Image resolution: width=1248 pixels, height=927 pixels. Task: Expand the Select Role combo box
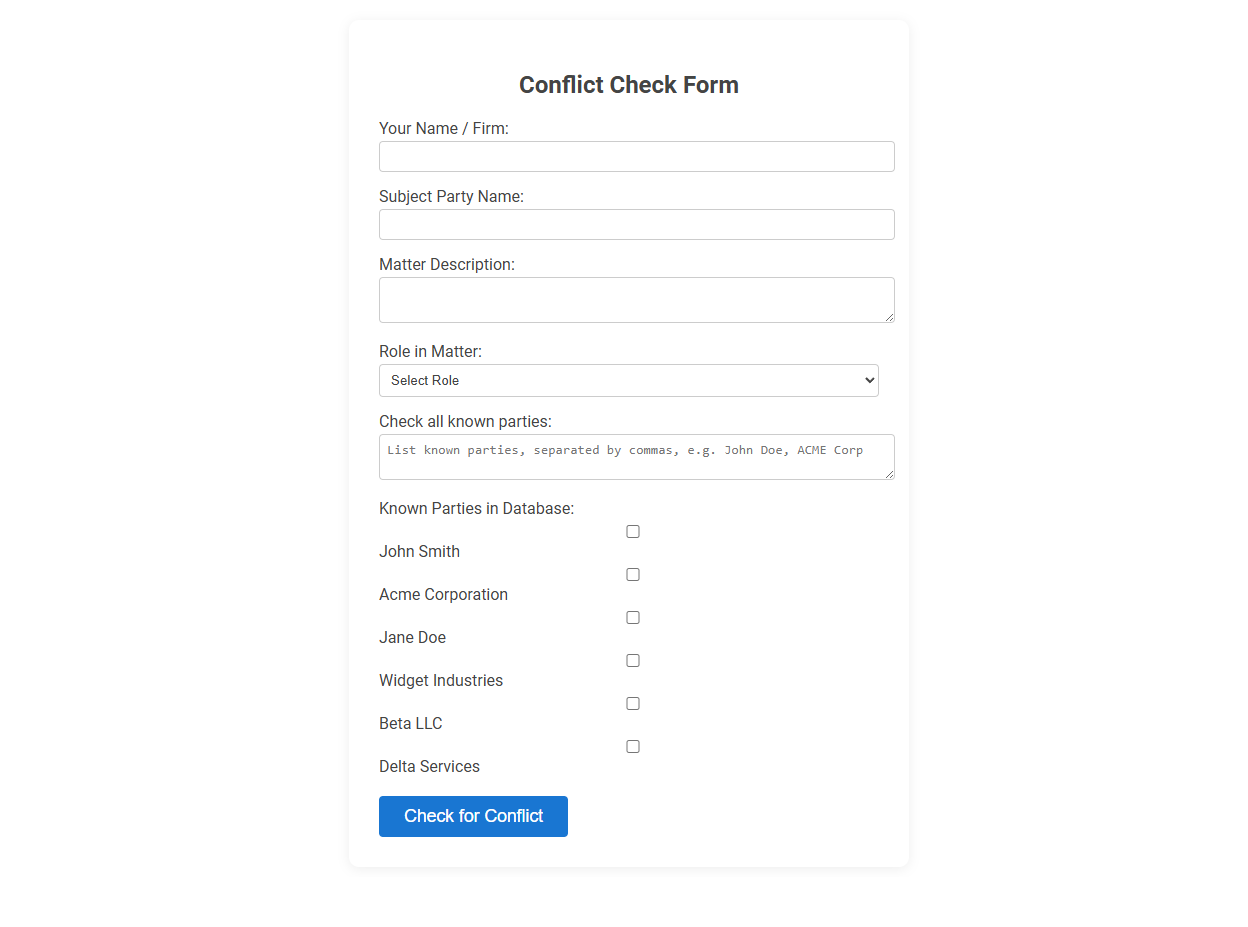pos(628,380)
